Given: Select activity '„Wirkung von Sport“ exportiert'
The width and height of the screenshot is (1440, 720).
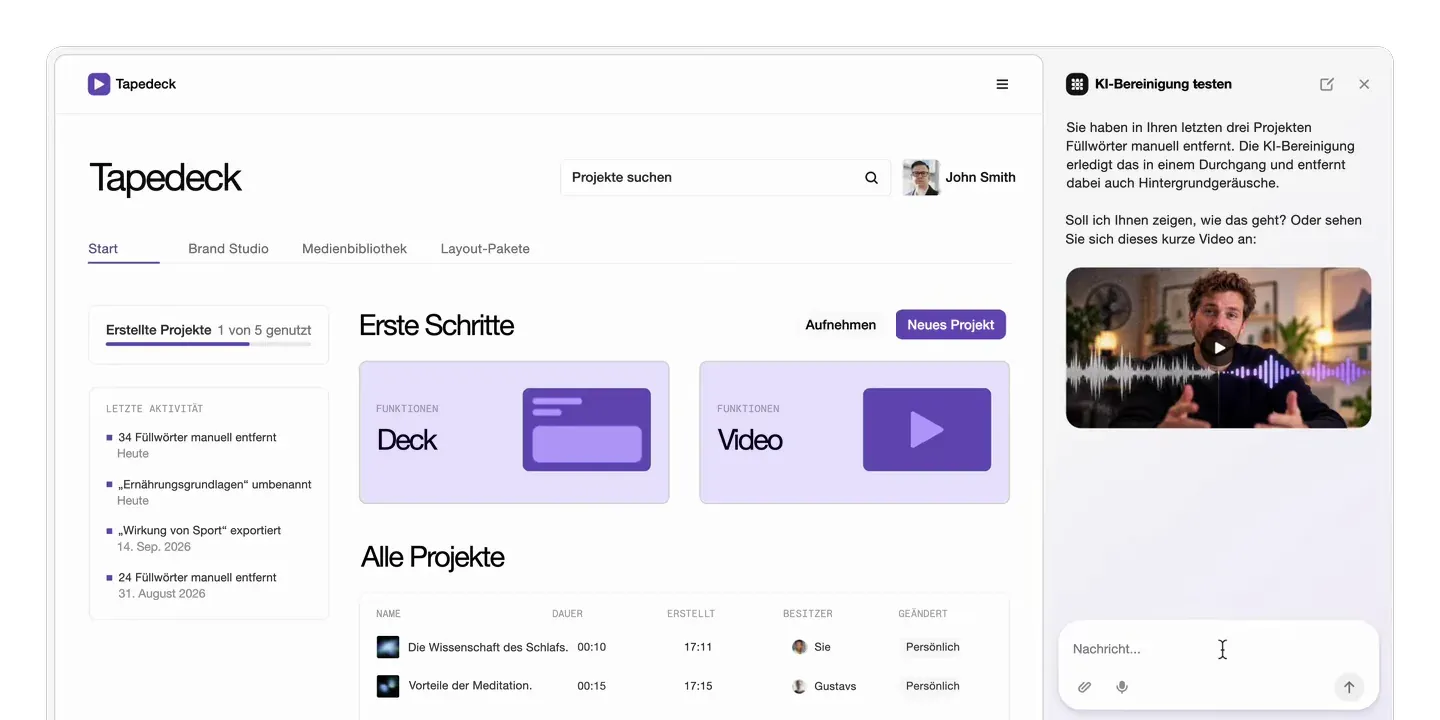Looking at the screenshot, I should click(199, 531).
